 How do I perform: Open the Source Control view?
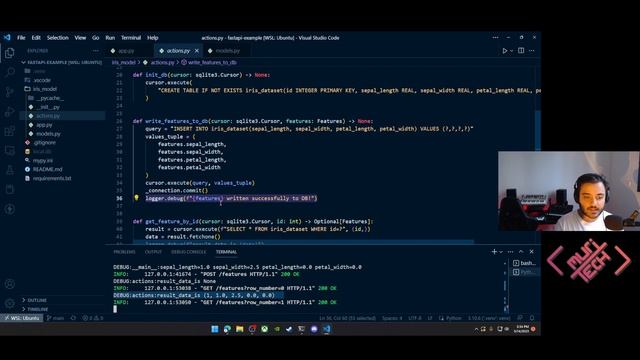9,92
